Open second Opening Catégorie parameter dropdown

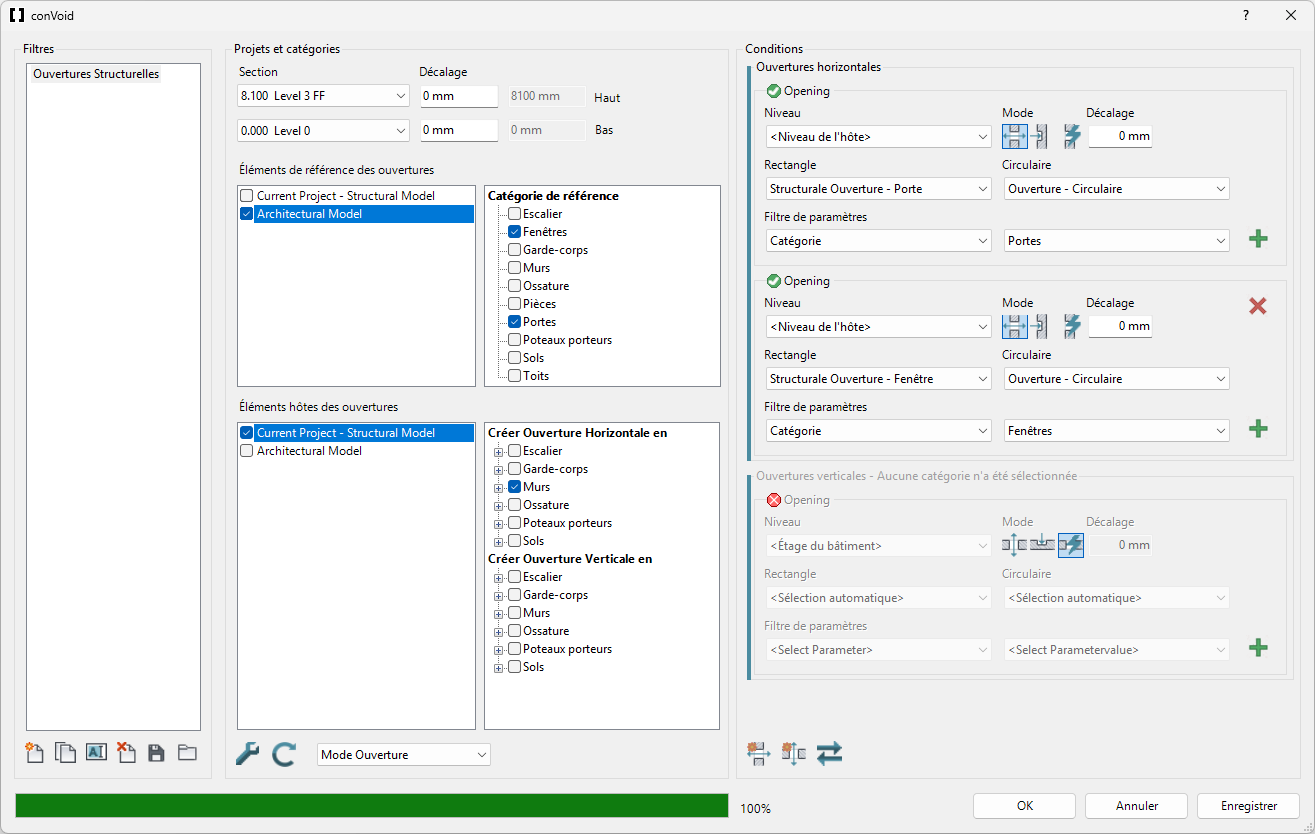878,431
